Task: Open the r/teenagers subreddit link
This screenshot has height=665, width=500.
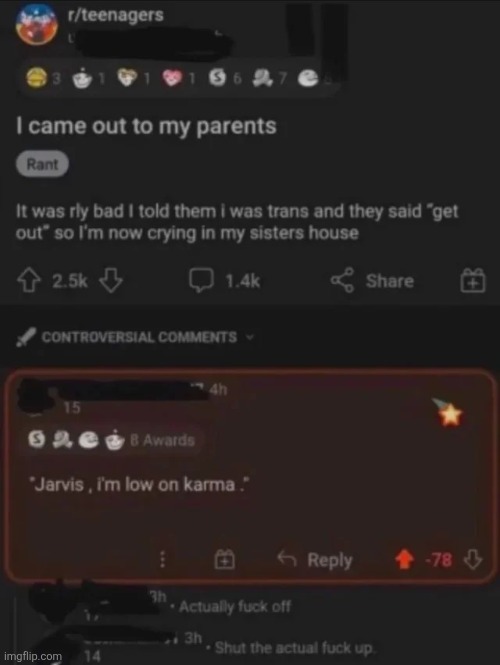Action: pyautogui.click(x=115, y=15)
